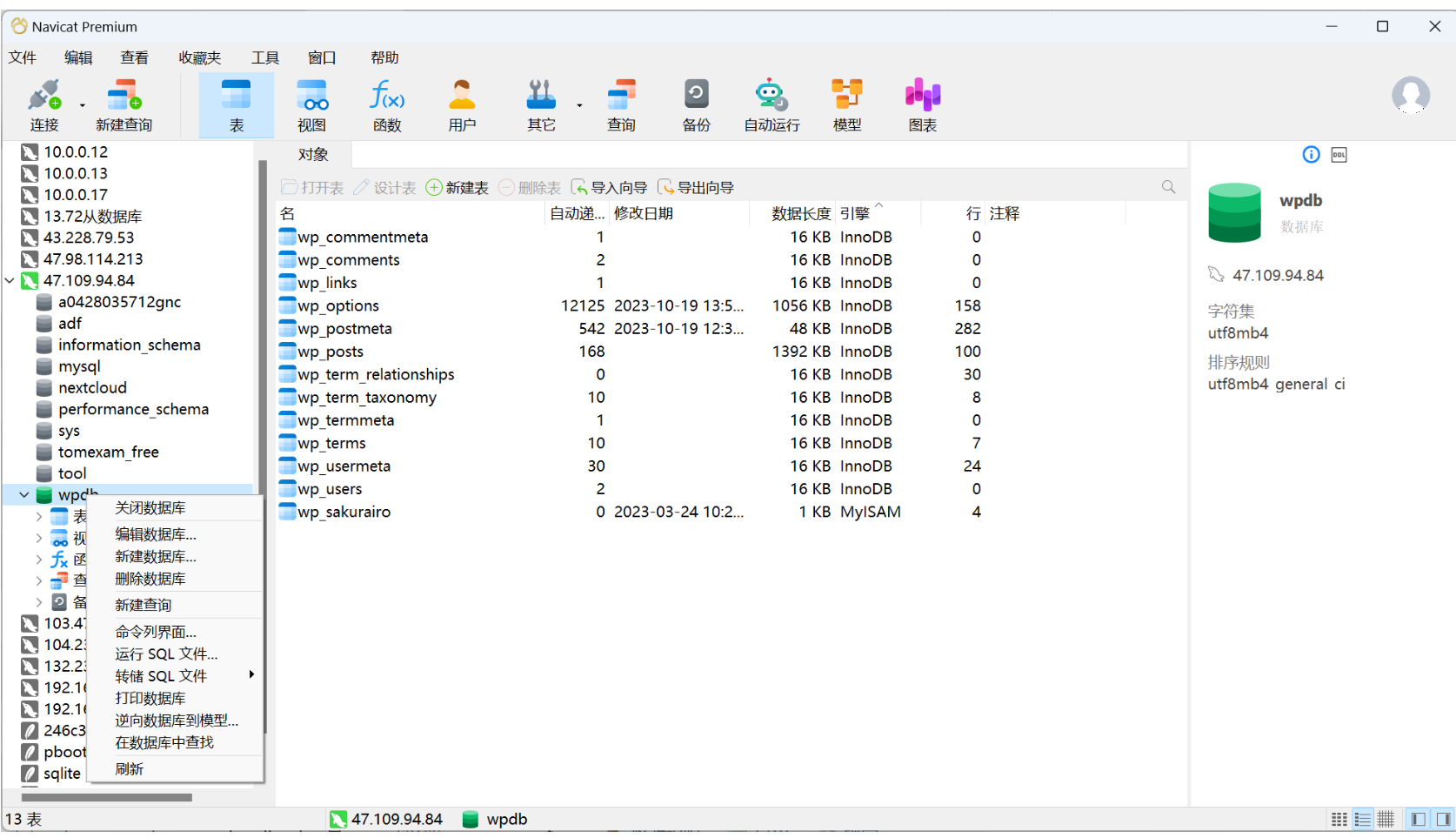Open the 图表 (Charts) toolbar icon
Screen dimensions: 1456x838
tap(922, 104)
